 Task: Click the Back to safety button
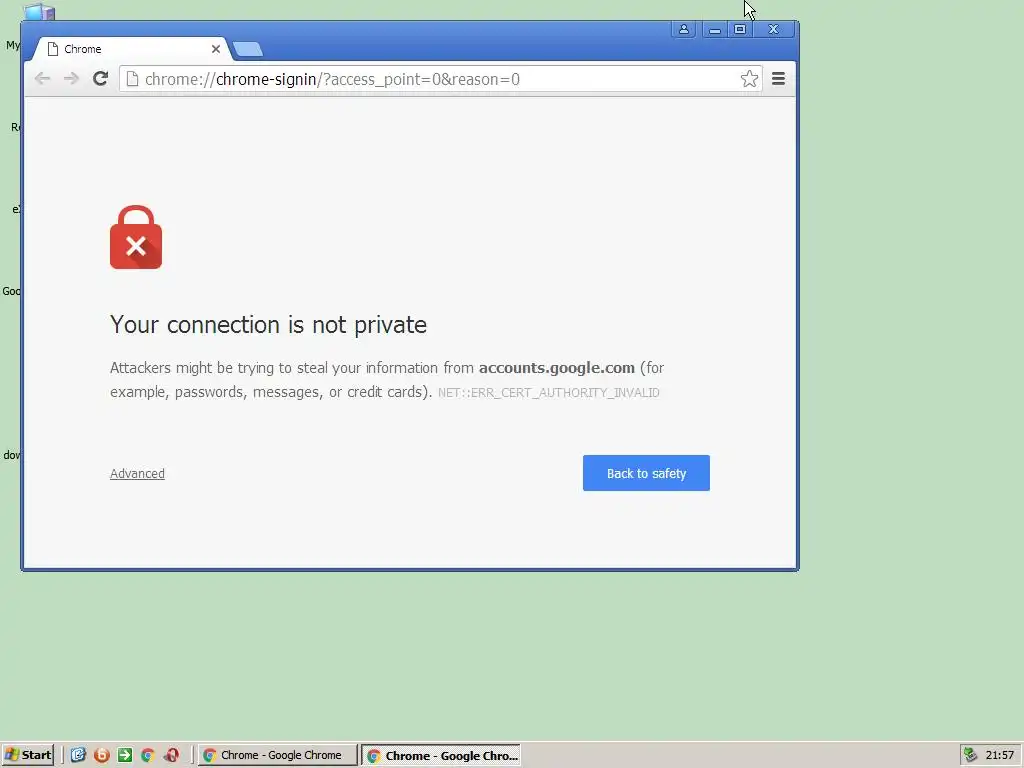646,473
